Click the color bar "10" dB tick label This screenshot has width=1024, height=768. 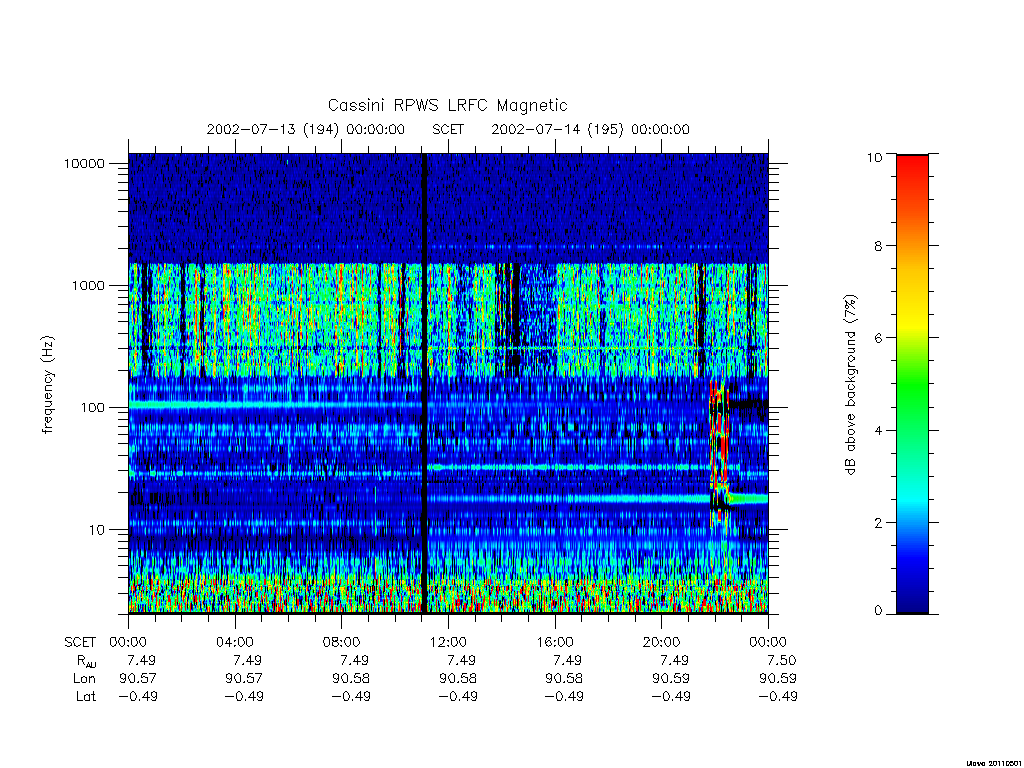click(874, 157)
